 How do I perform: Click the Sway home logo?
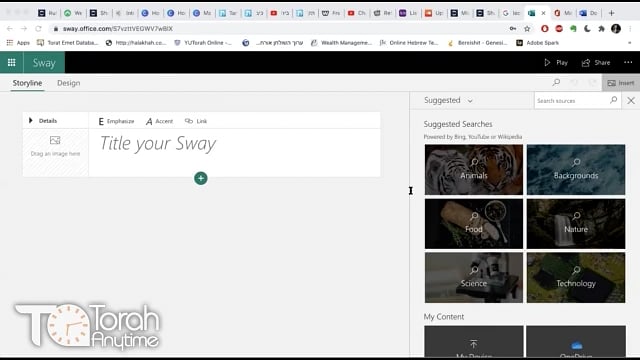tap(44, 63)
